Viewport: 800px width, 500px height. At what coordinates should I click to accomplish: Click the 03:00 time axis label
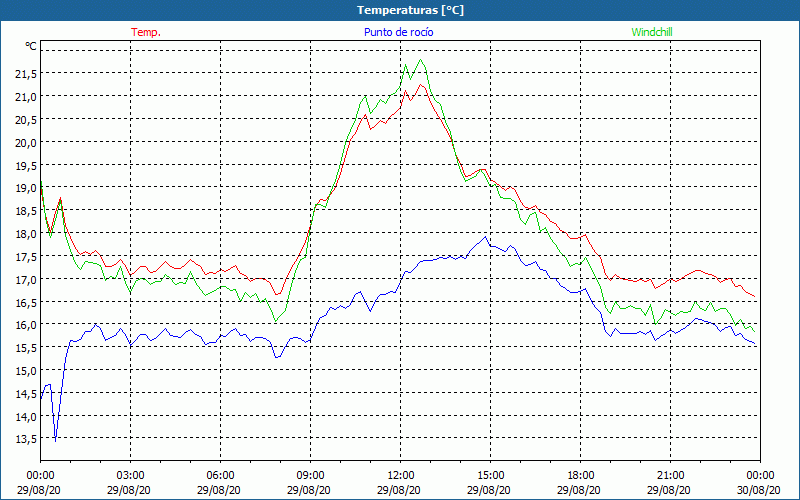[x=131, y=476]
